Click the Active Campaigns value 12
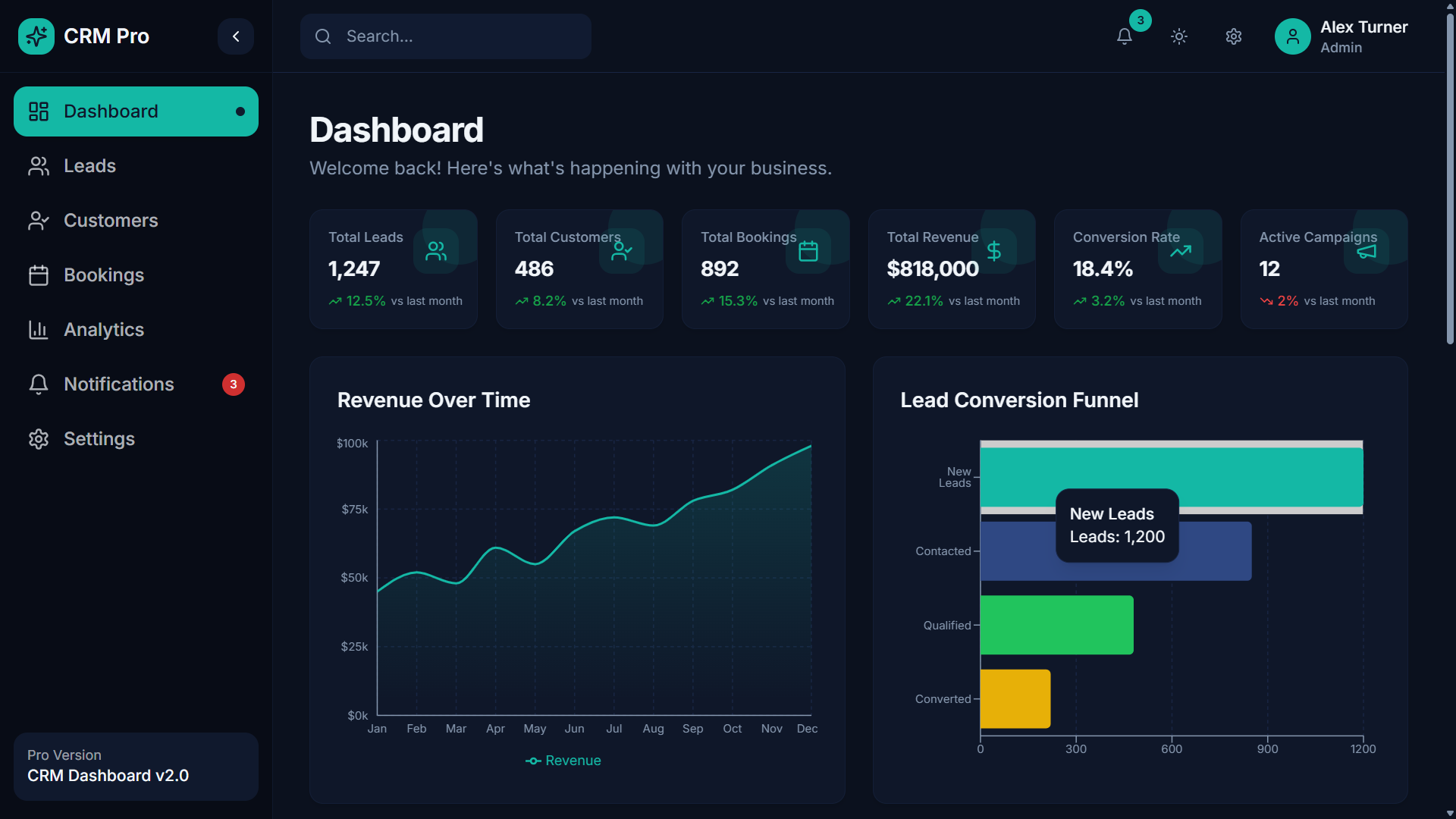This screenshot has height=819, width=1456. pos(1269,269)
